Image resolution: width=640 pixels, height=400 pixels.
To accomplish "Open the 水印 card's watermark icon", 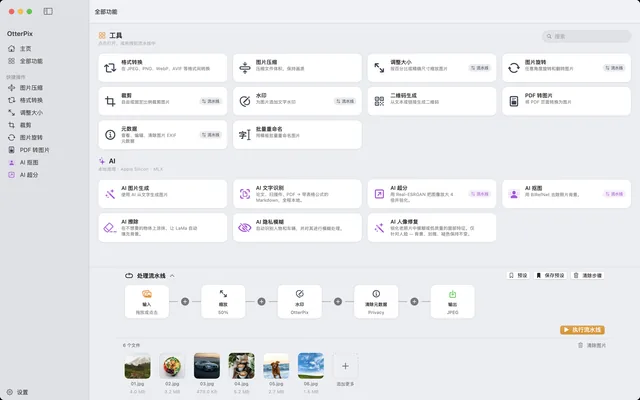I will [x=244, y=101].
